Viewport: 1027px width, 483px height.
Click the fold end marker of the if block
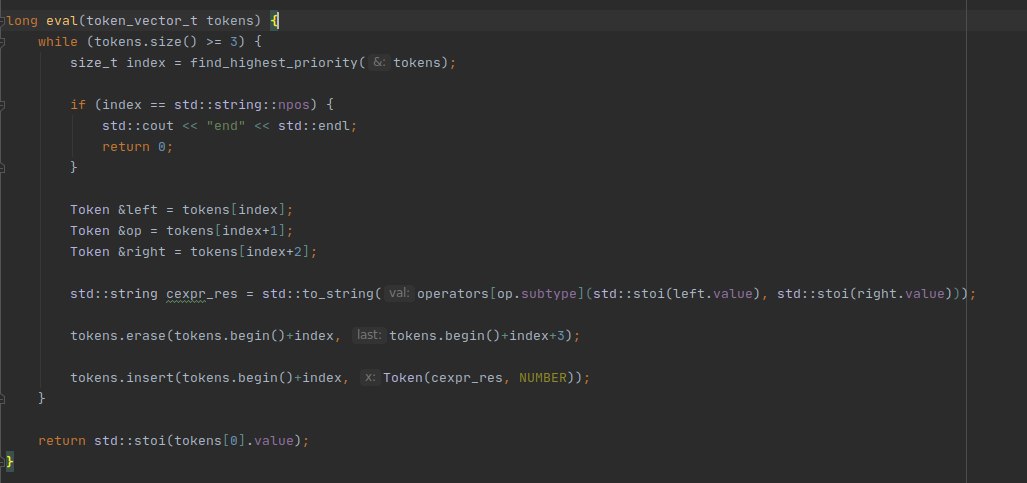coord(3,168)
